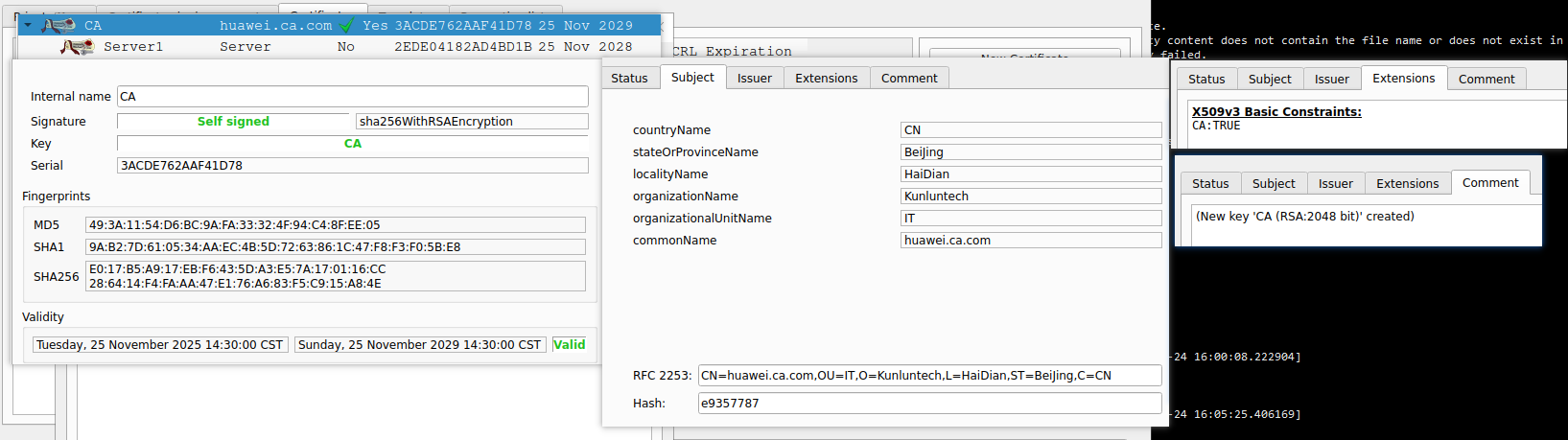Click the commonName field with huawei.ca.com
The width and height of the screenshot is (1568, 440).
[1030, 241]
